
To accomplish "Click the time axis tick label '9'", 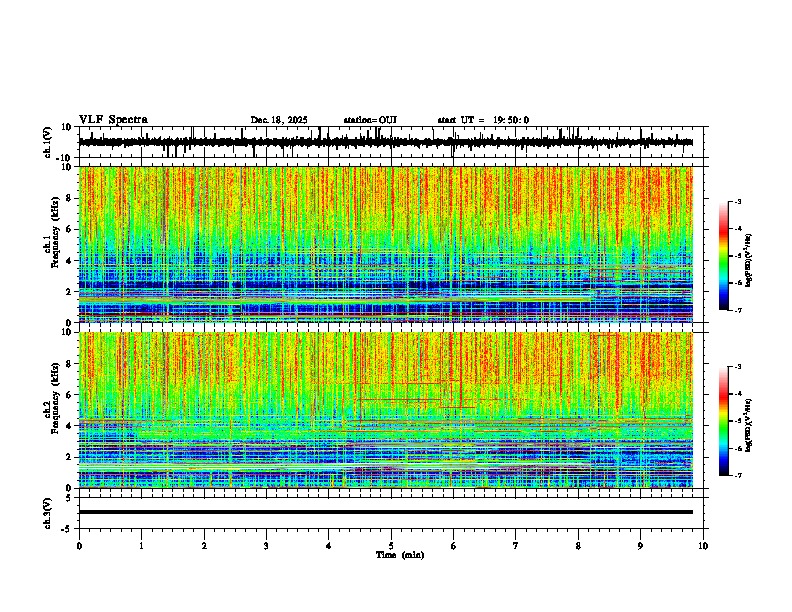I will (640, 546).
